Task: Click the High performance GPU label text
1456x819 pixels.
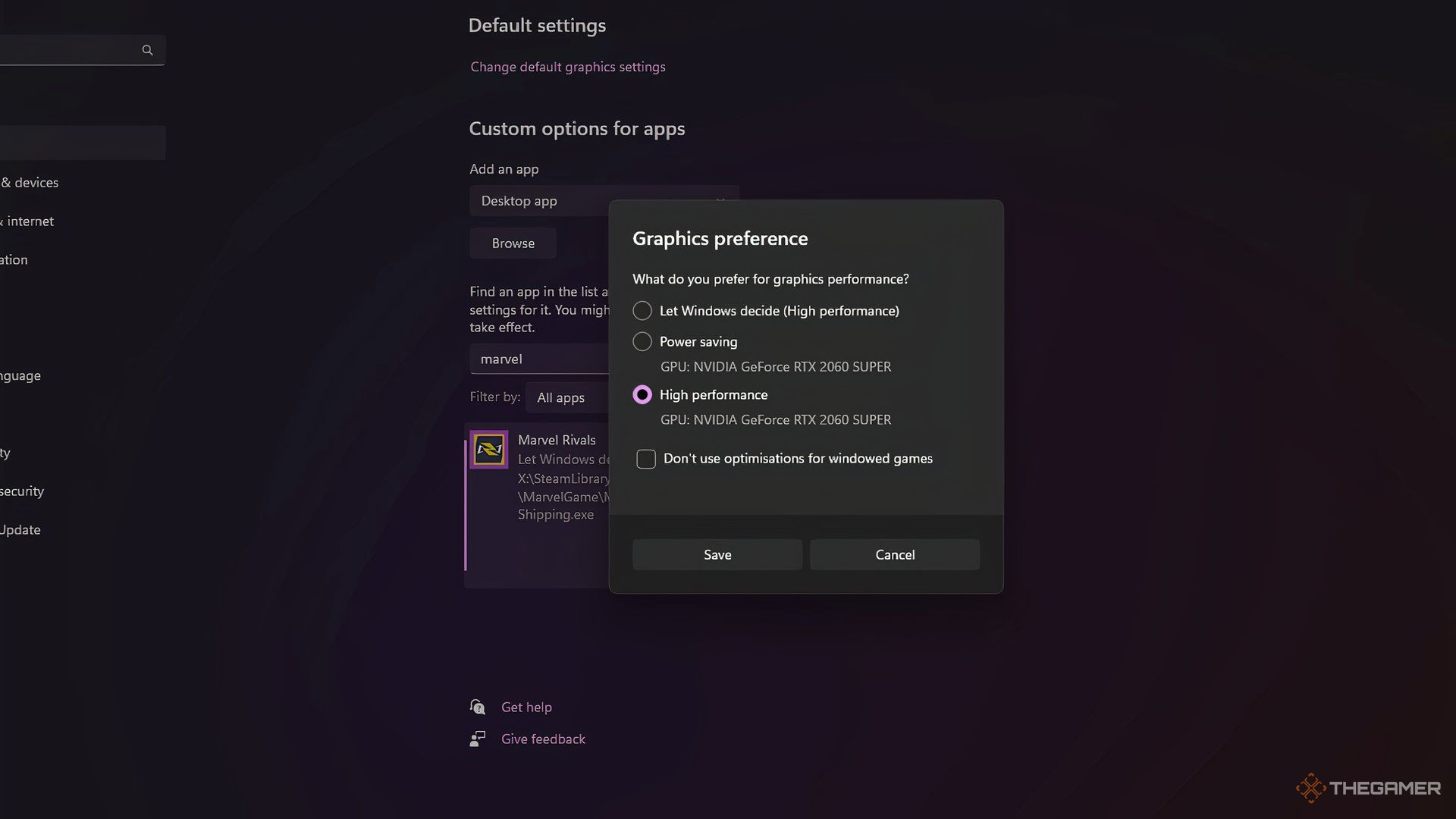Action: pyautogui.click(x=776, y=420)
